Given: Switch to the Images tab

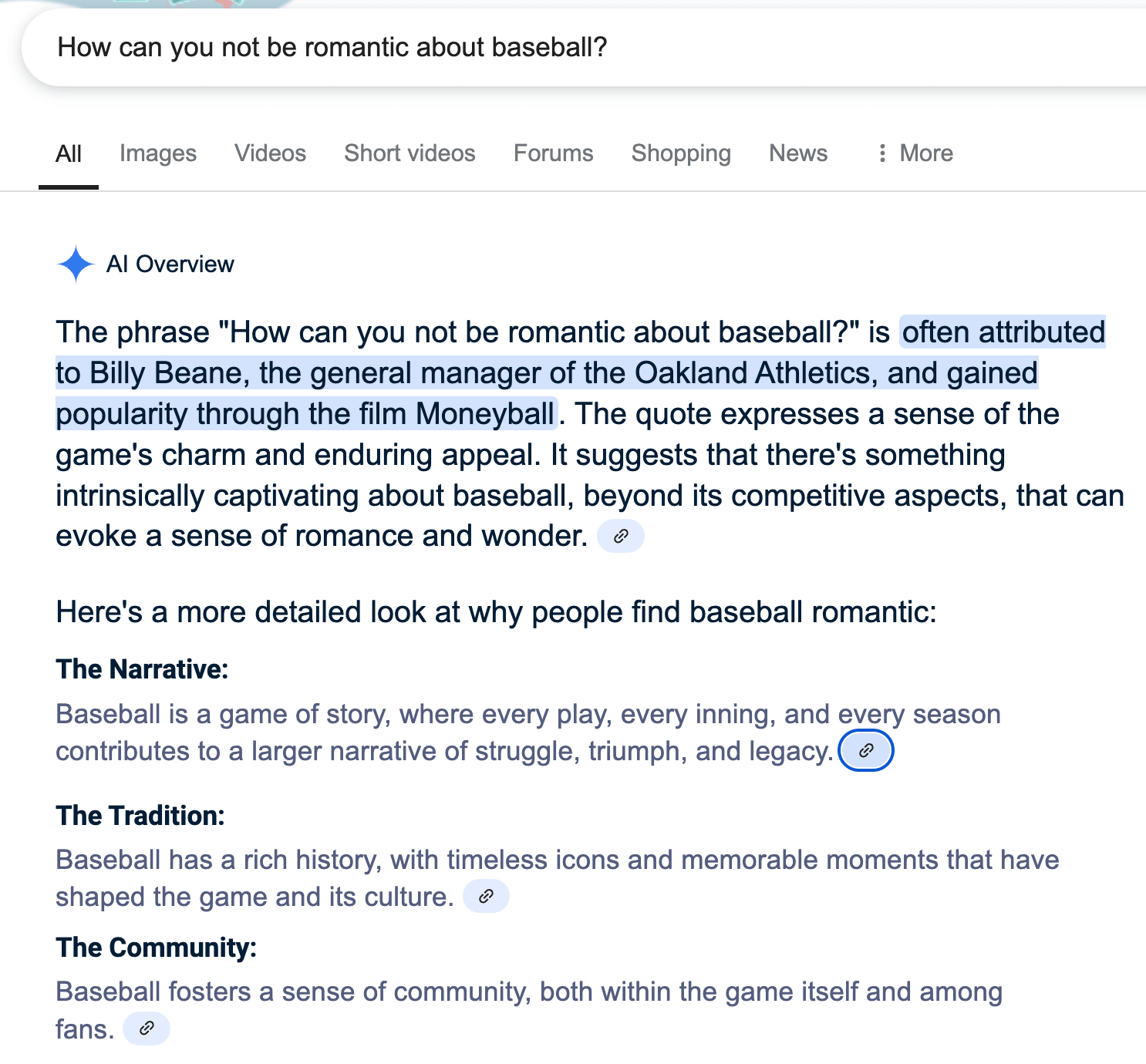Looking at the screenshot, I should [158, 153].
